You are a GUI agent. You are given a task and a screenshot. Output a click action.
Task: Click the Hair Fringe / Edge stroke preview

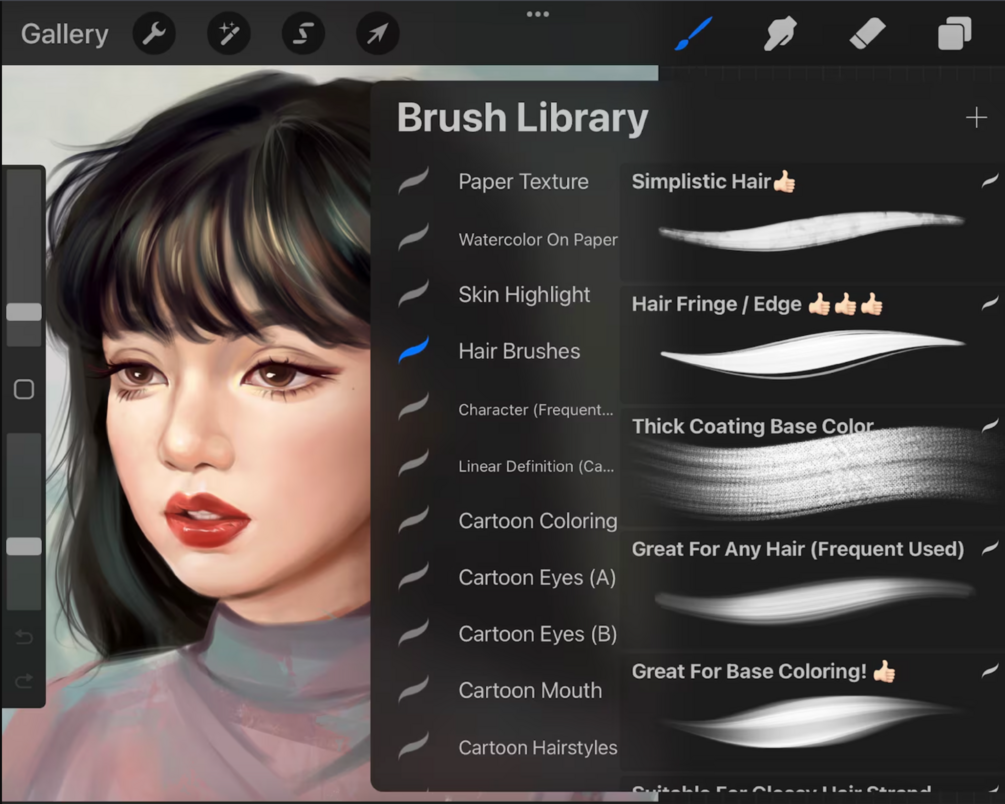point(812,353)
